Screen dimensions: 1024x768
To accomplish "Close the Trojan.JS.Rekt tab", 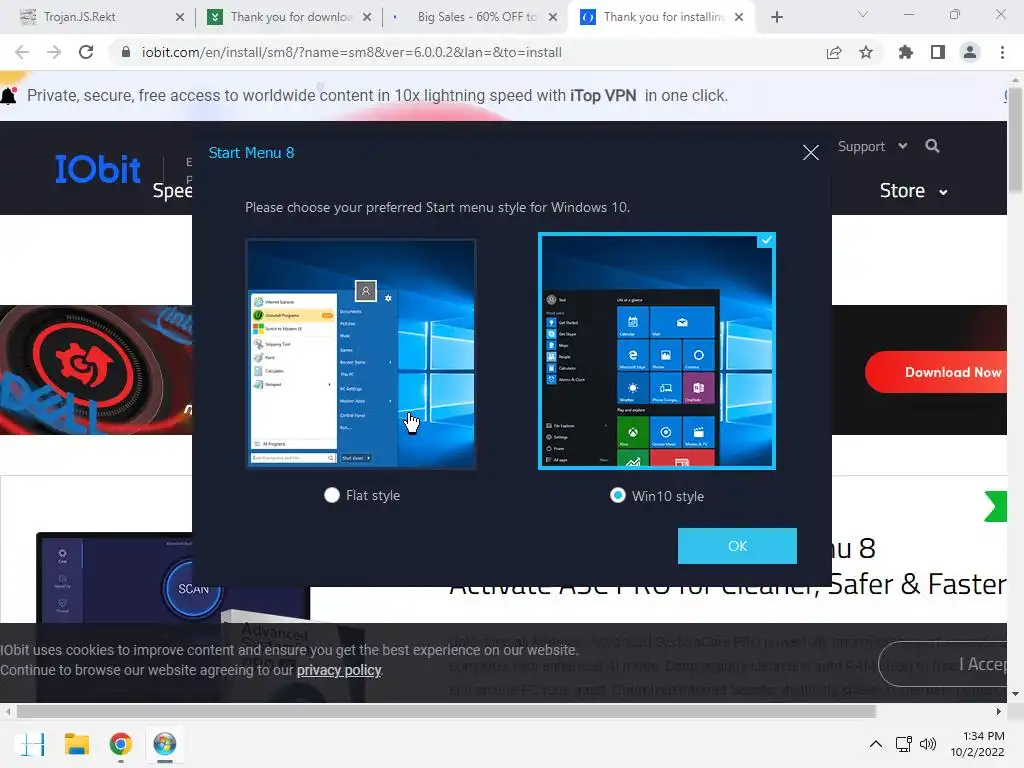I will (180, 17).
